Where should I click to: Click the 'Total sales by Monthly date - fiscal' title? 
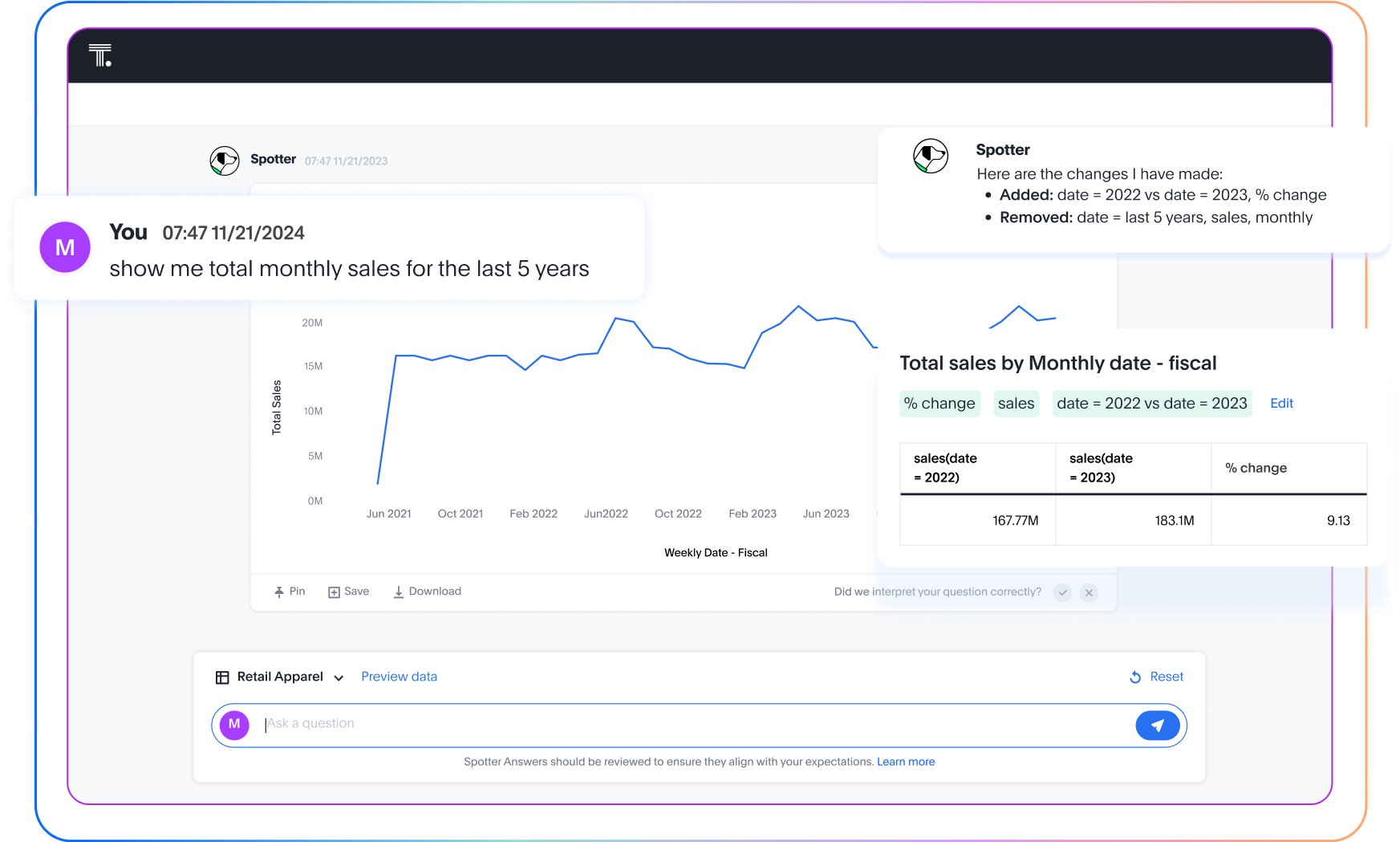(x=1057, y=363)
